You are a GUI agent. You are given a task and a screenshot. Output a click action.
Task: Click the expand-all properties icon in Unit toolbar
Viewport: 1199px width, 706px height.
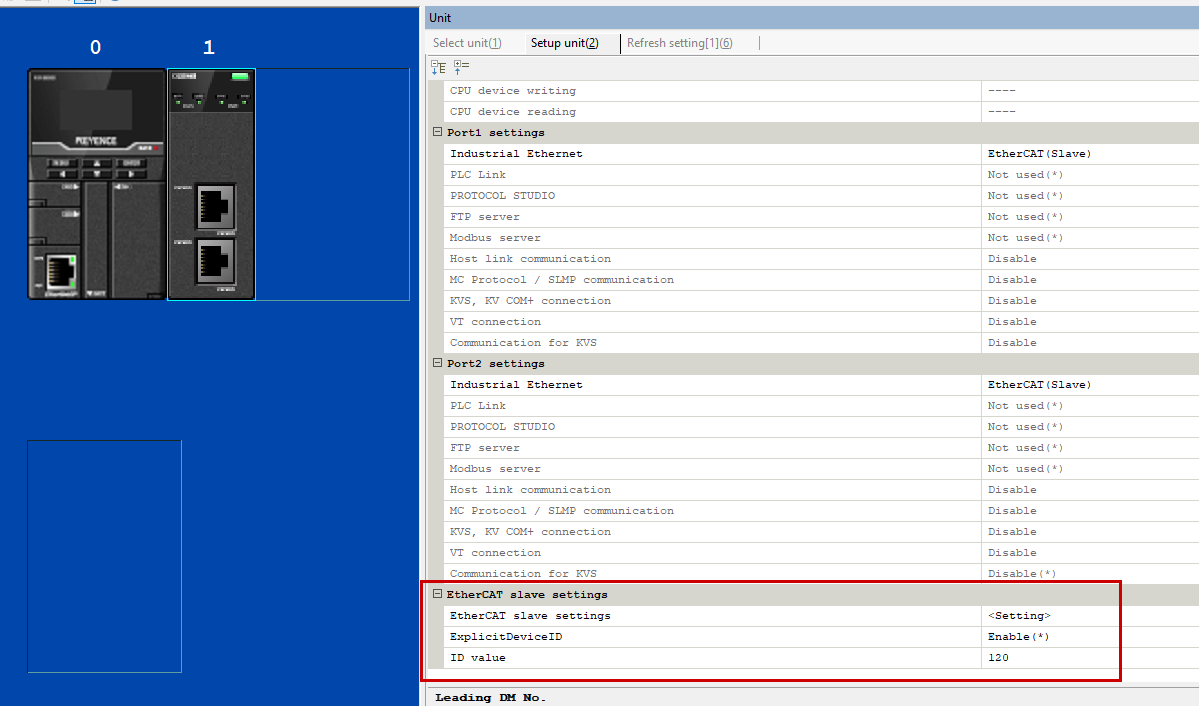461,67
